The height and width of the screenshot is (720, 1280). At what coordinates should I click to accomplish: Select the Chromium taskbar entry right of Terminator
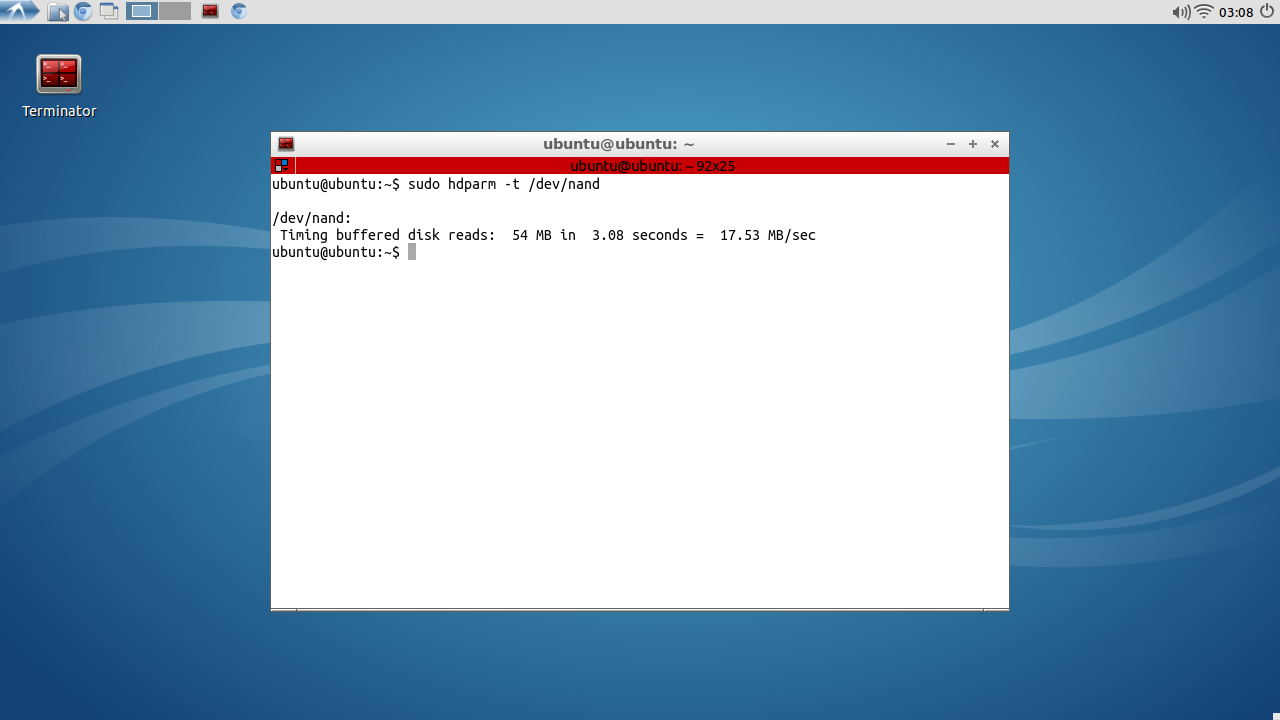coord(238,12)
